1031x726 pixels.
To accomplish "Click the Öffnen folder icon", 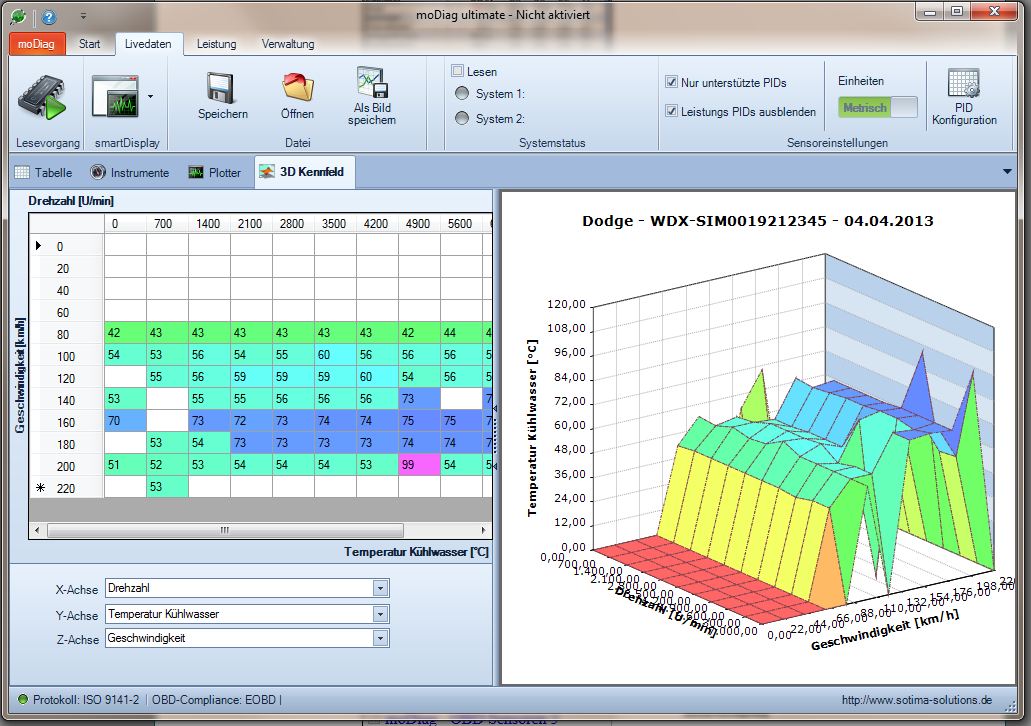I will (x=297, y=89).
